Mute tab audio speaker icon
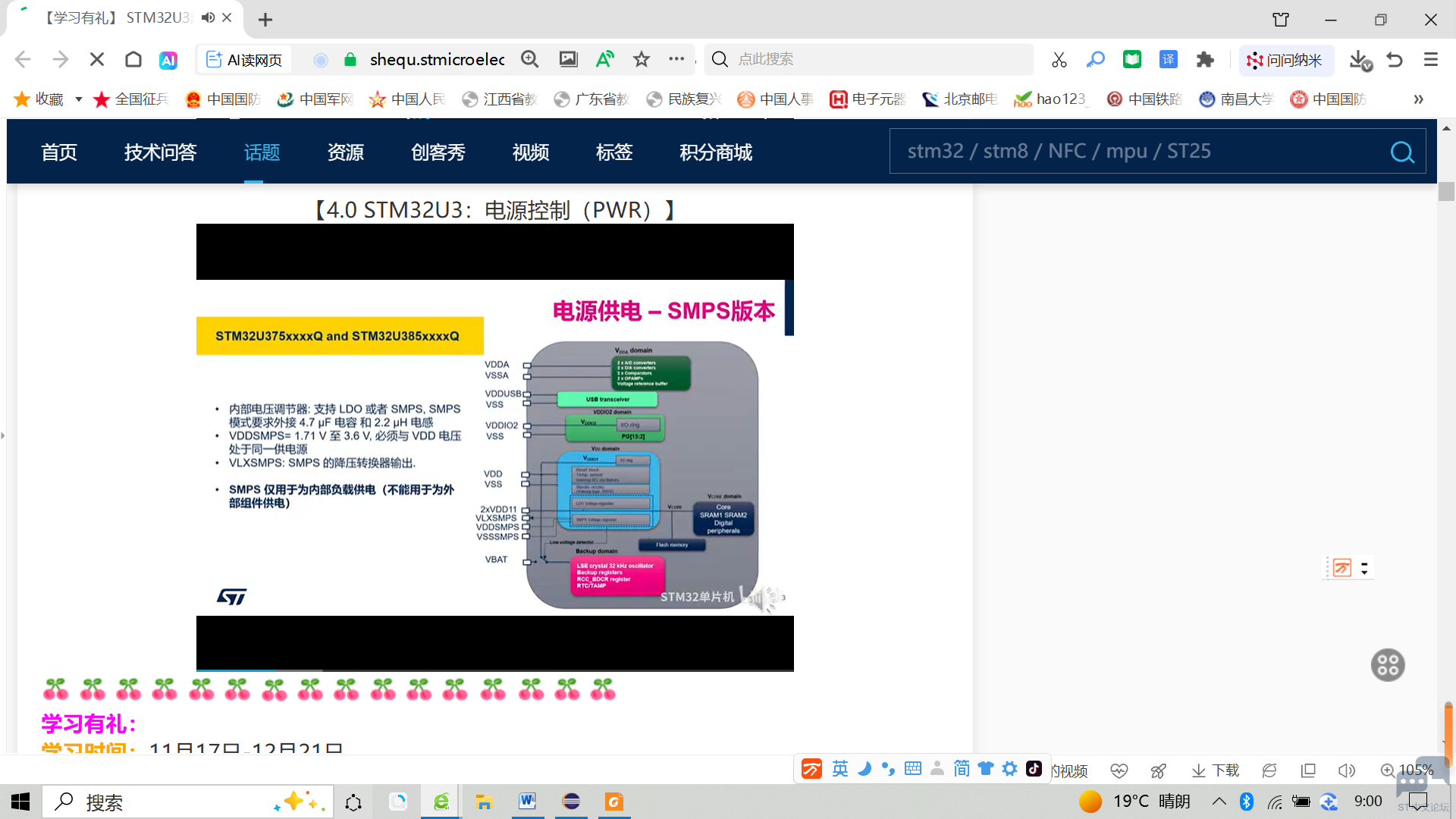1456x819 pixels. pyautogui.click(x=208, y=17)
